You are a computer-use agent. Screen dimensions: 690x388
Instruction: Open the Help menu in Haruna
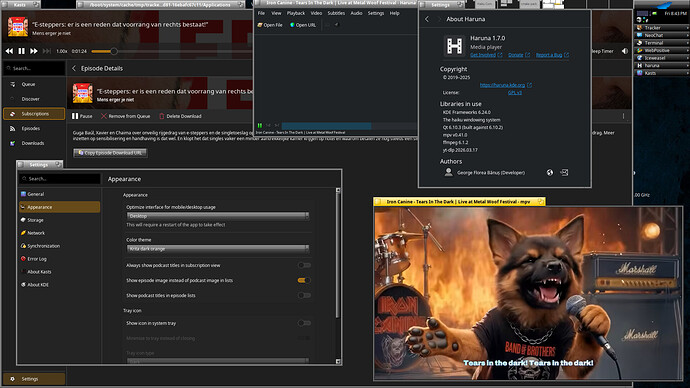[x=395, y=13]
